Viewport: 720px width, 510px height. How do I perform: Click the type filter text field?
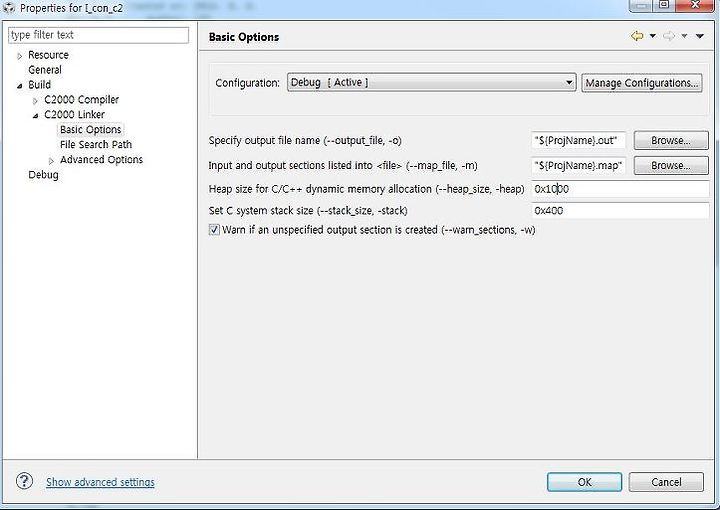tap(98, 35)
